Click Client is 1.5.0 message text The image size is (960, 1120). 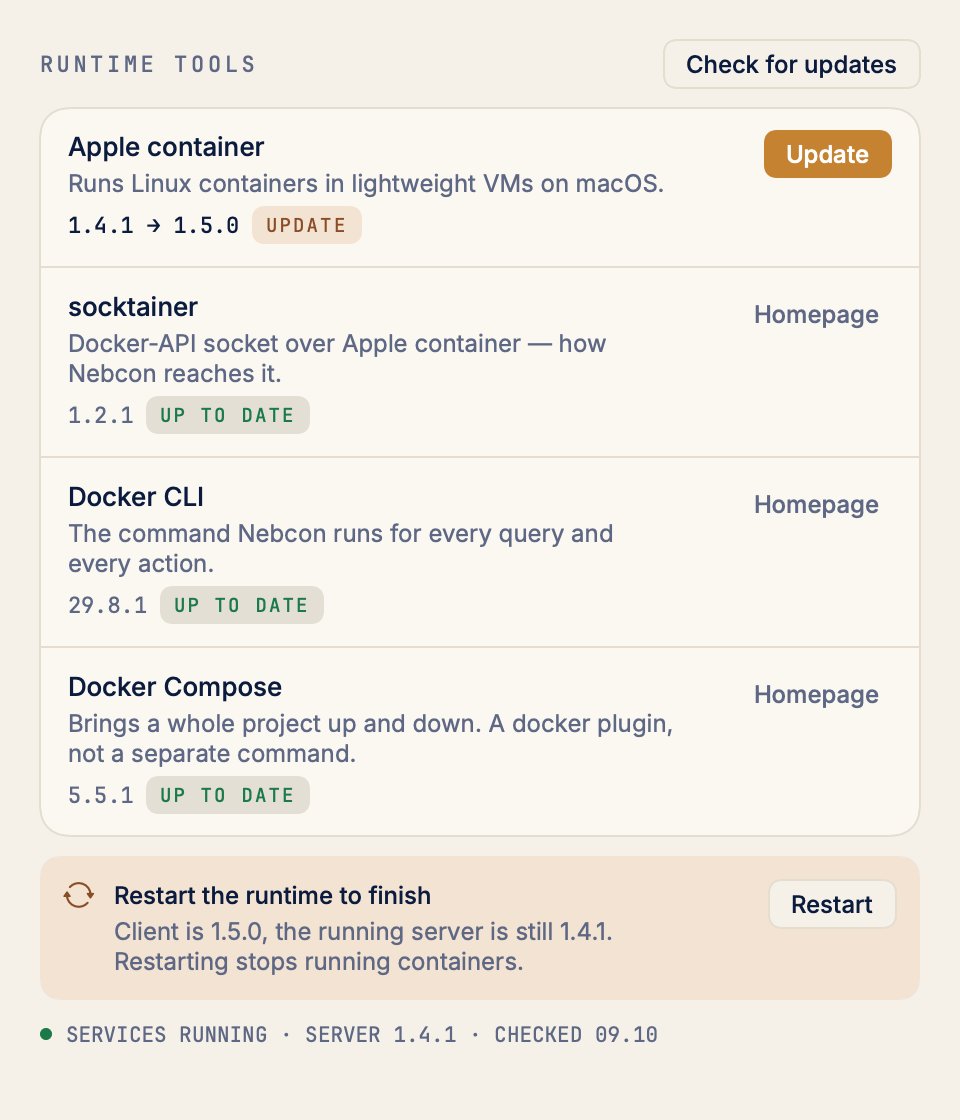[x=364, y=947]
